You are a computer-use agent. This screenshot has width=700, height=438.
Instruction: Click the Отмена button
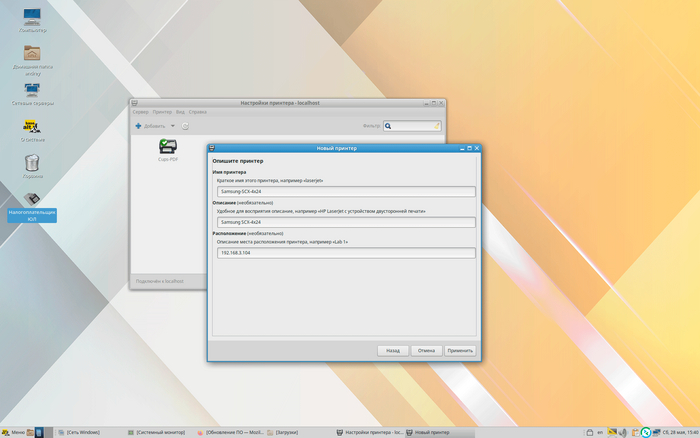click(426, 351)
